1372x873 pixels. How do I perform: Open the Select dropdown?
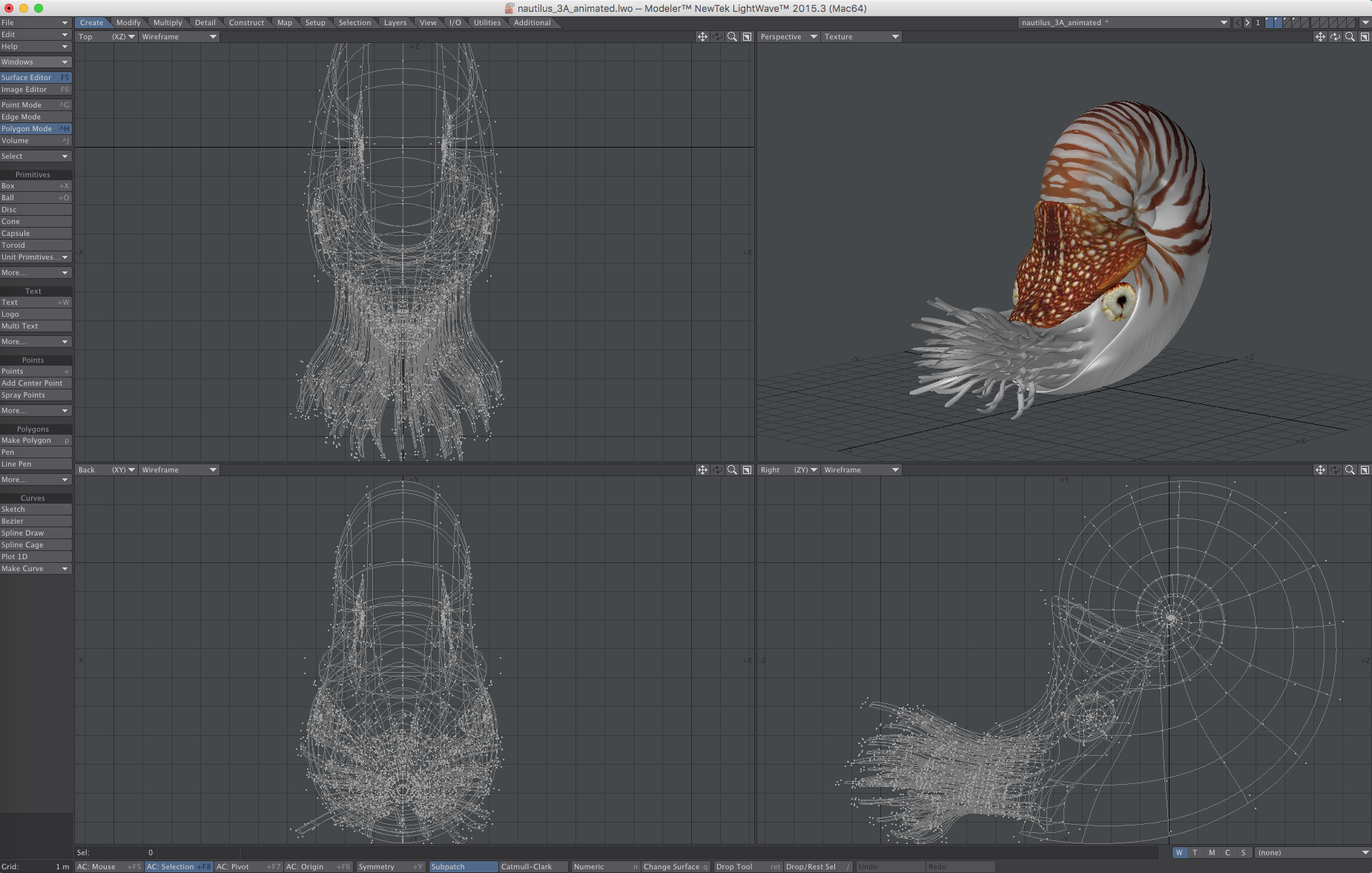[36, 156]
